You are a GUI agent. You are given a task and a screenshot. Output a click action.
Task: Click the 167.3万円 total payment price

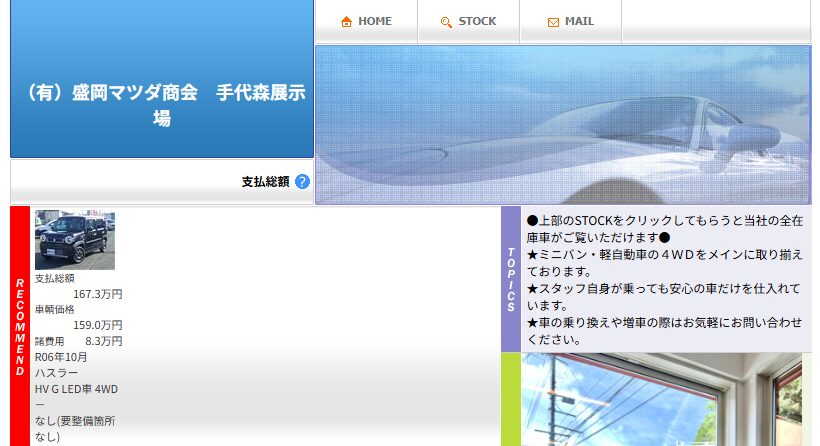click(97, 294)
